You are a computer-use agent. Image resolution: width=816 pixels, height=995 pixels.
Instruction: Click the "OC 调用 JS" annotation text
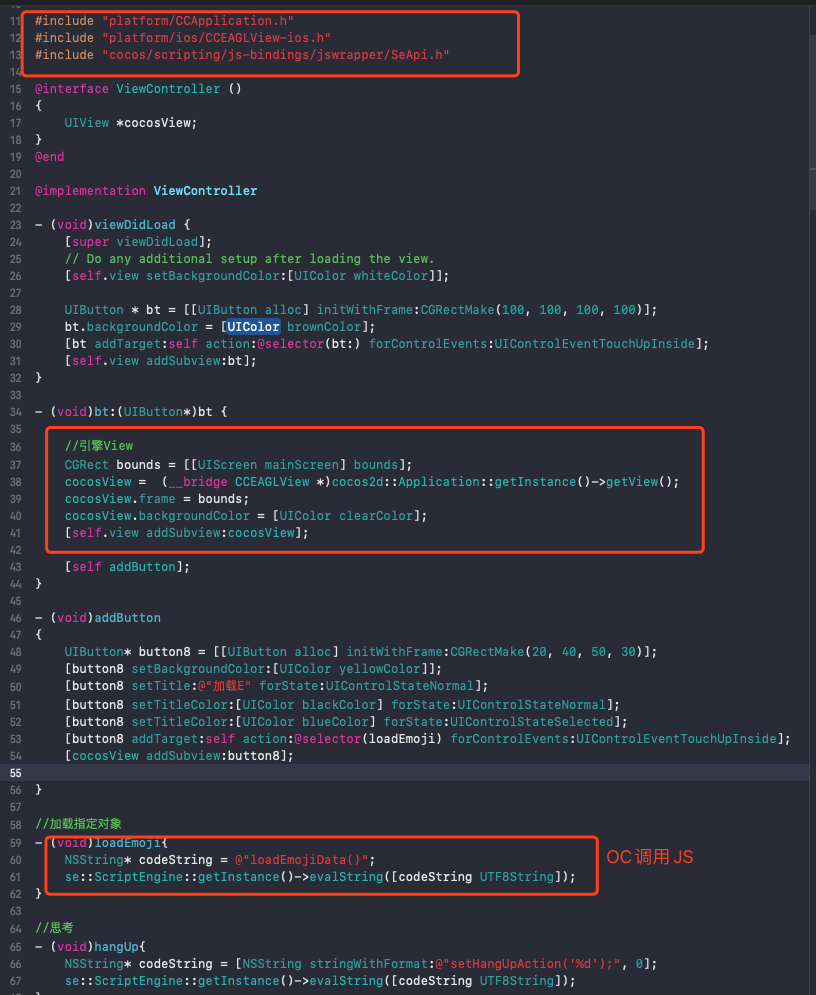(x=648, y=856)
